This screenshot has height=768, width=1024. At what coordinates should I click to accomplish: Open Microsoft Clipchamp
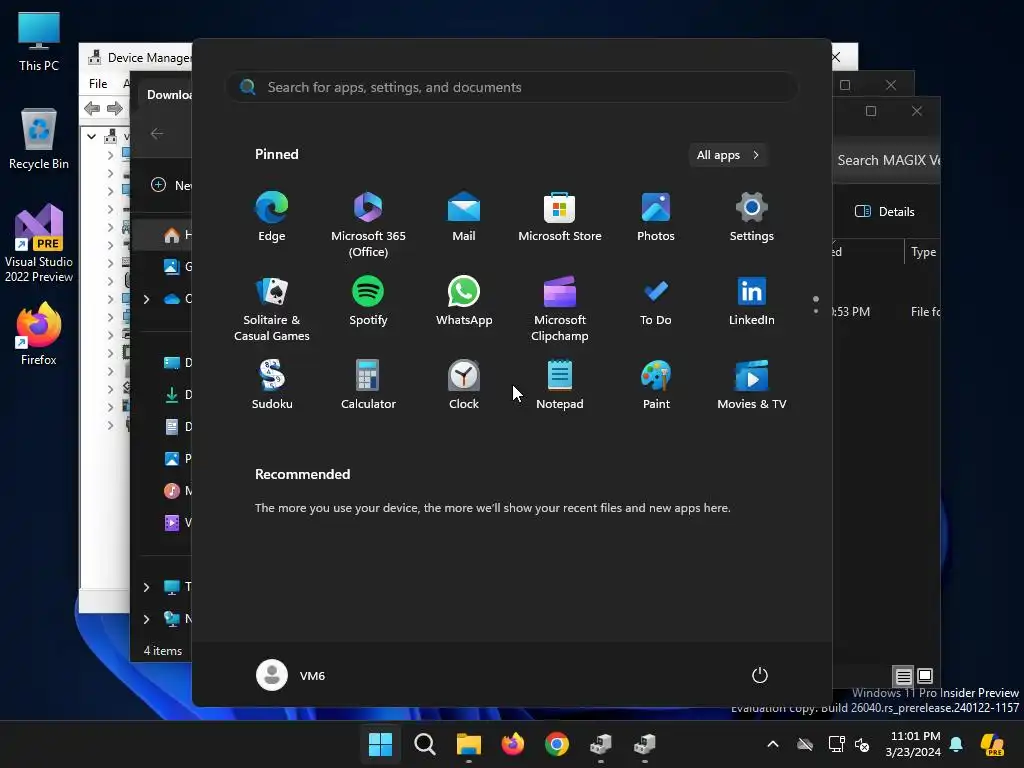coord(560,308)
